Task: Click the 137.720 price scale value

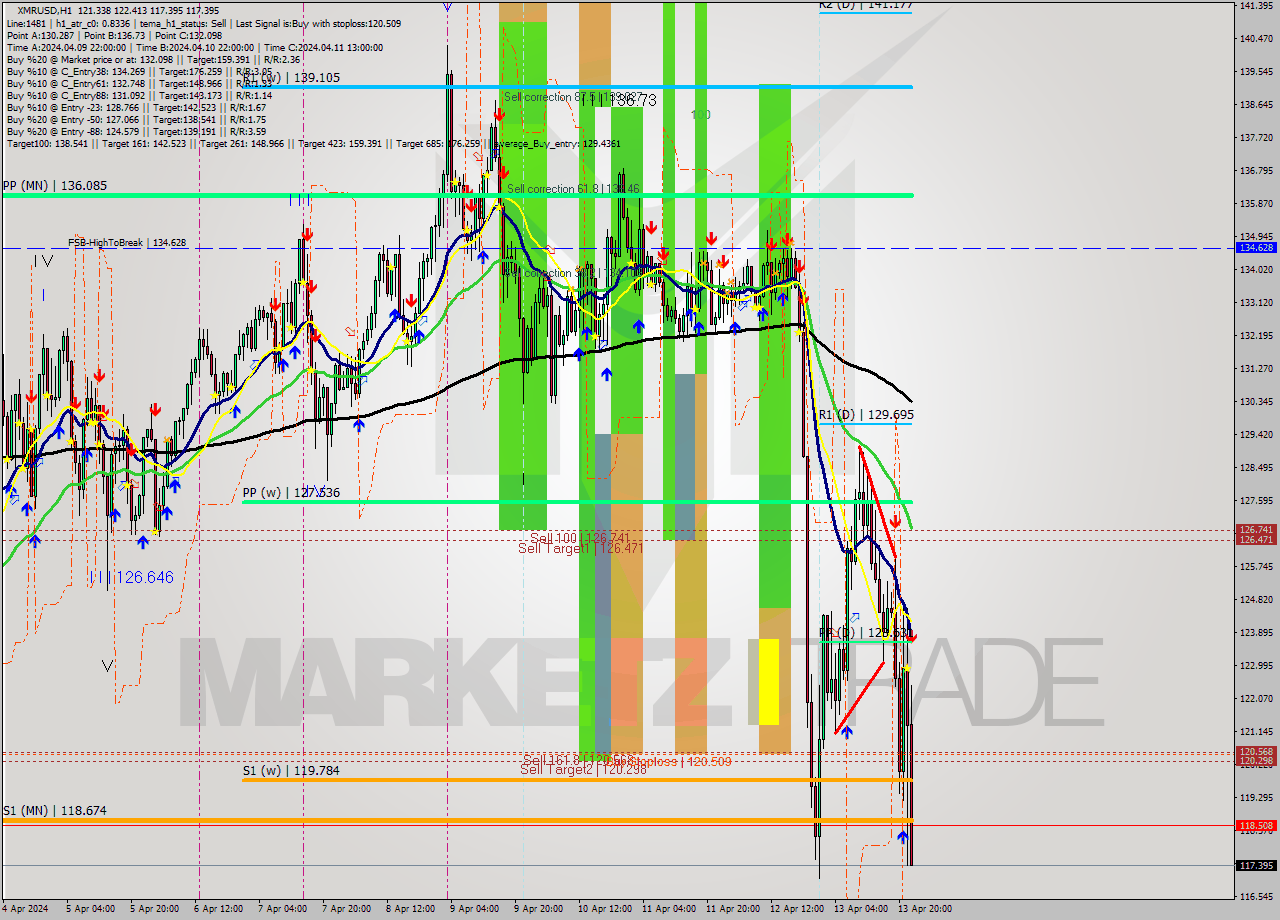Action: (1256, 138)
